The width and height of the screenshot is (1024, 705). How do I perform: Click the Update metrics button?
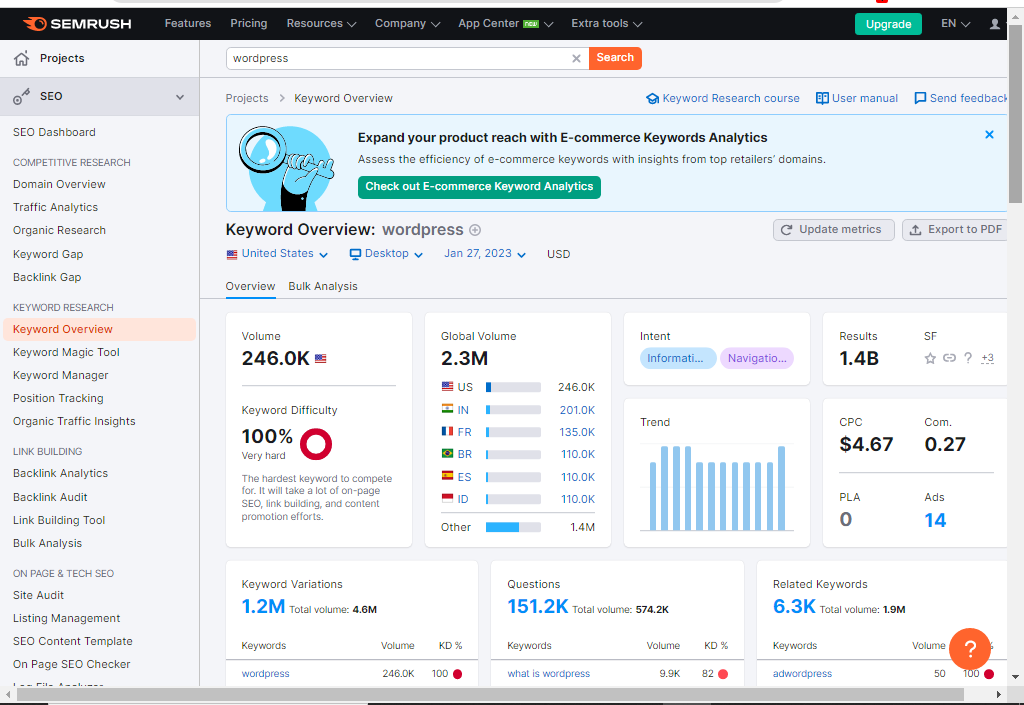coord(833,230)
